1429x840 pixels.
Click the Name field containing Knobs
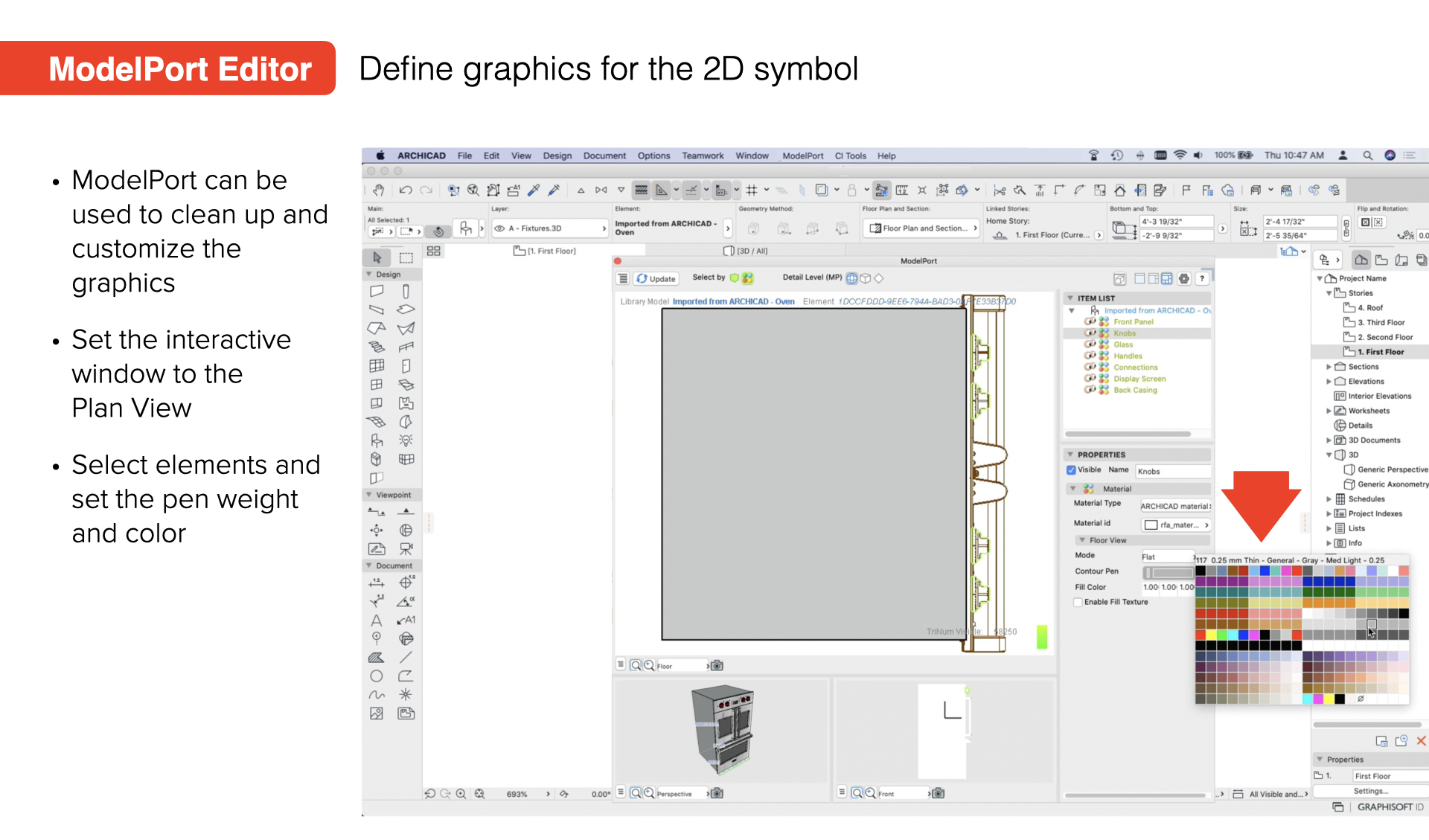pos(1172,472)
